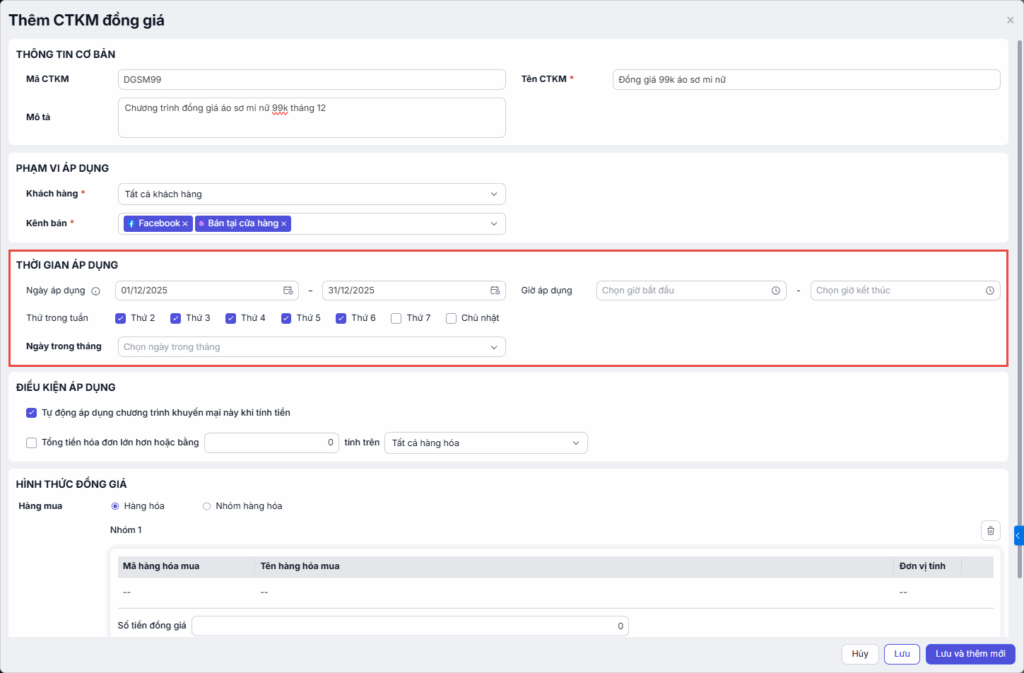Open the Khách hàng dropdown
The width and height of the screenshot is (1024, 673).
[311, 194]
